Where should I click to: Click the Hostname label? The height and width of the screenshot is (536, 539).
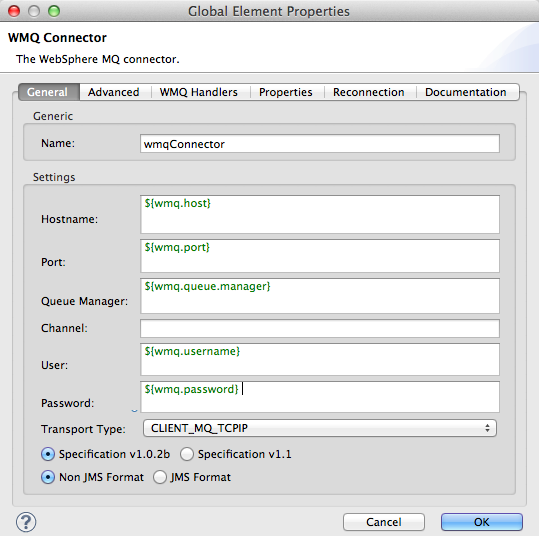(69, 219)
